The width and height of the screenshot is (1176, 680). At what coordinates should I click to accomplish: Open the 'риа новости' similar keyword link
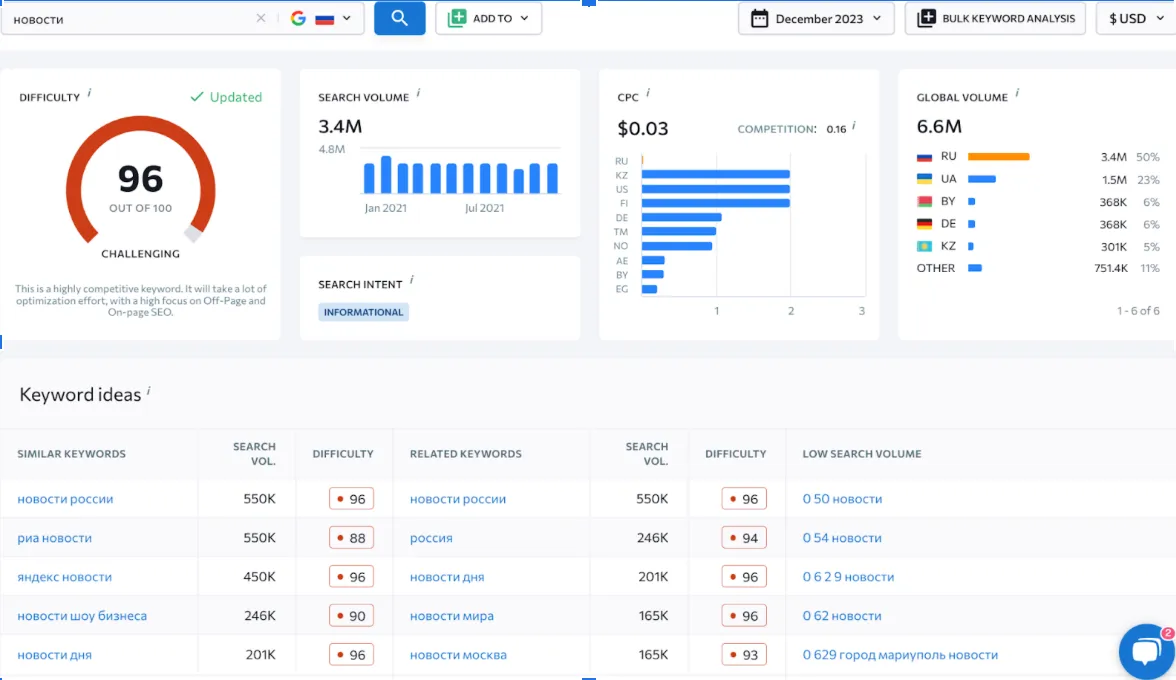click(54, 538)
